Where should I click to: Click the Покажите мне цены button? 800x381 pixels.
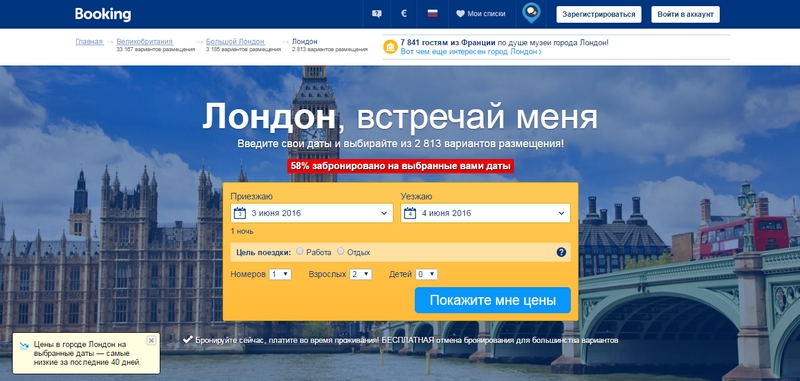(x=493, y=300)
